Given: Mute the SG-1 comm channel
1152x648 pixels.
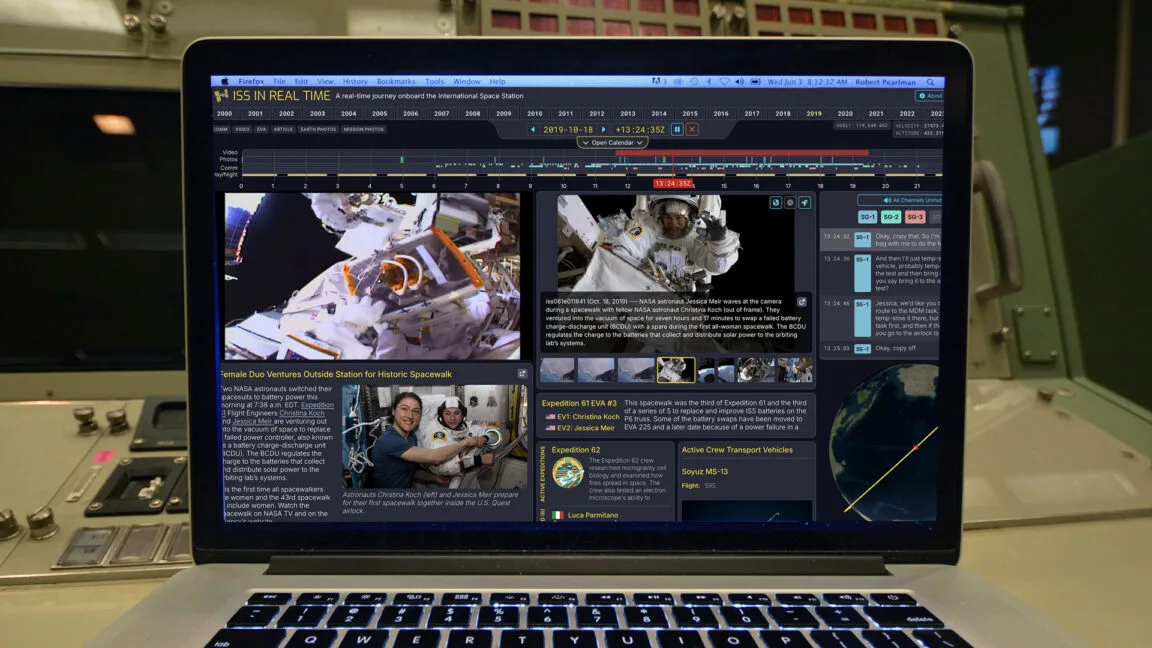Looking at the screenshot, I should pos(866,216).
